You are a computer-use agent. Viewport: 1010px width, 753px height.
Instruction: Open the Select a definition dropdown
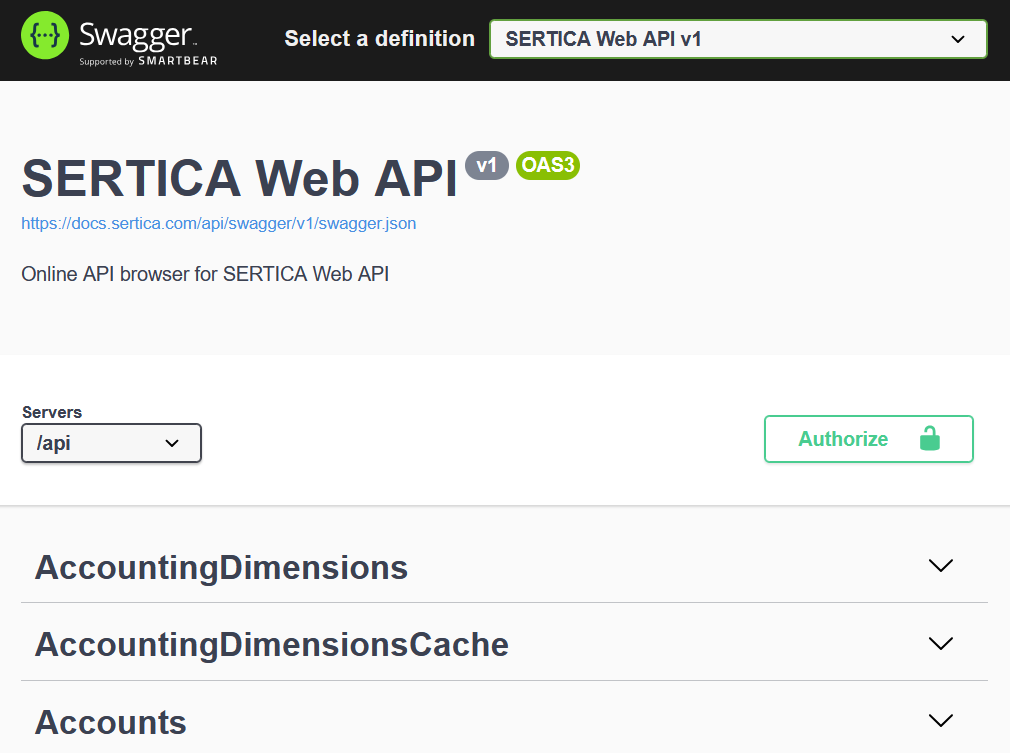click(738, 39)
